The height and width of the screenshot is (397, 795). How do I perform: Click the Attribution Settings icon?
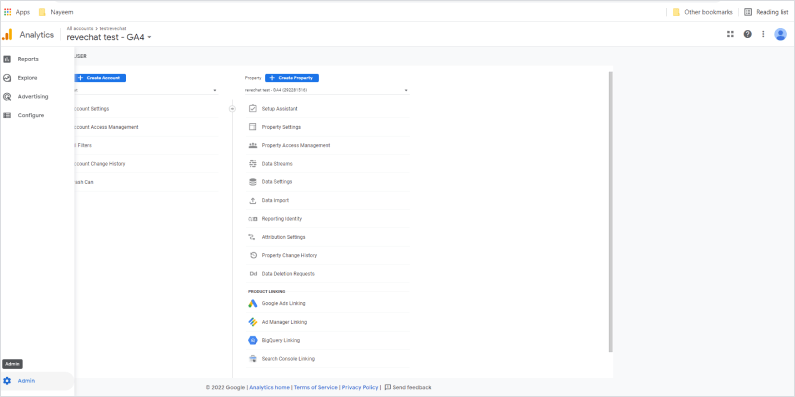[x=253, y=237]
